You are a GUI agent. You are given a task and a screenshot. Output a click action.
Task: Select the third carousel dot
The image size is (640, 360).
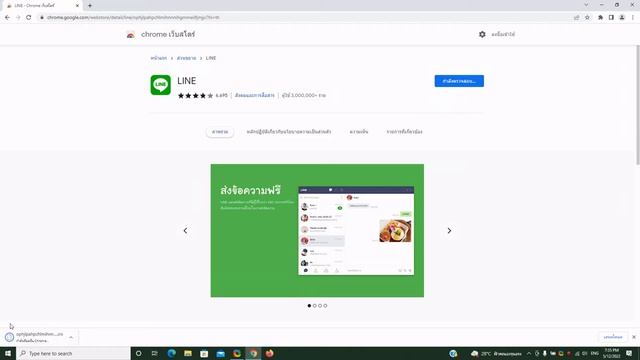click(320, 306)
